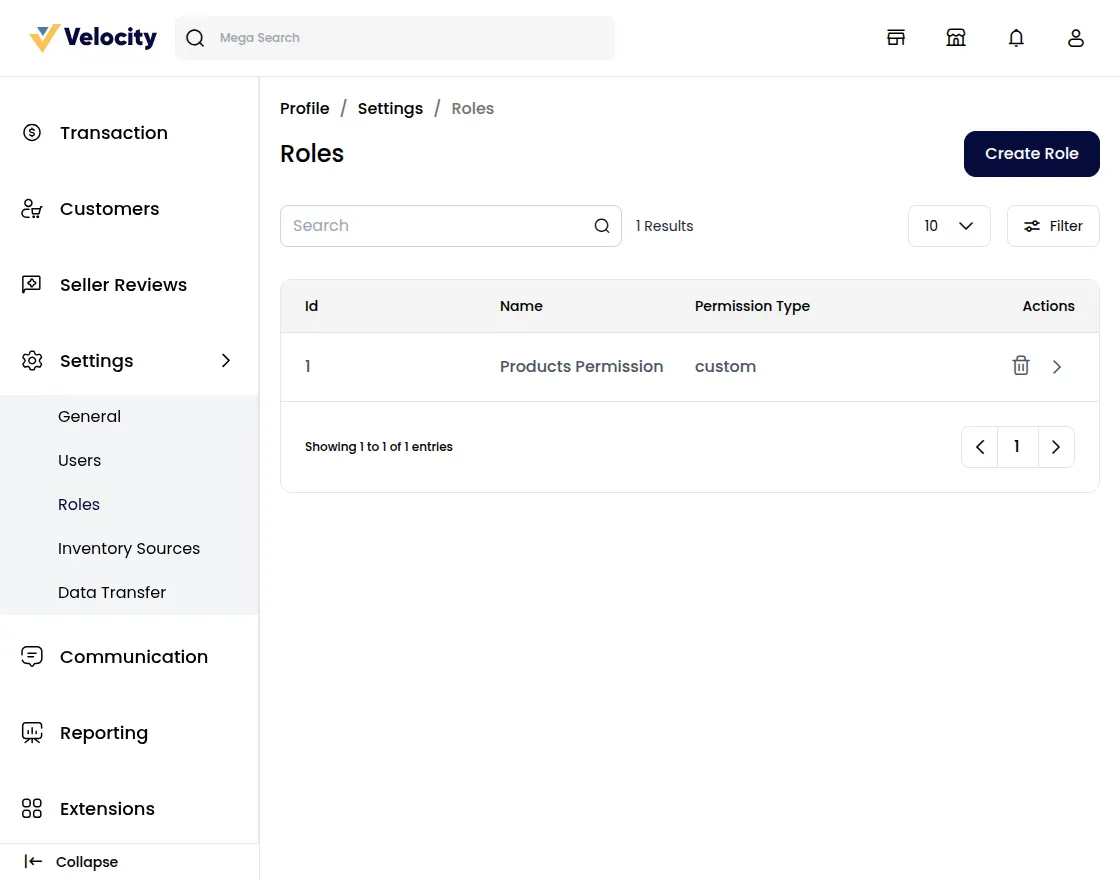This screenshot has width=1120, height=880.
Task: Click the notification bell icon
Action: (x=1016, y=38)
